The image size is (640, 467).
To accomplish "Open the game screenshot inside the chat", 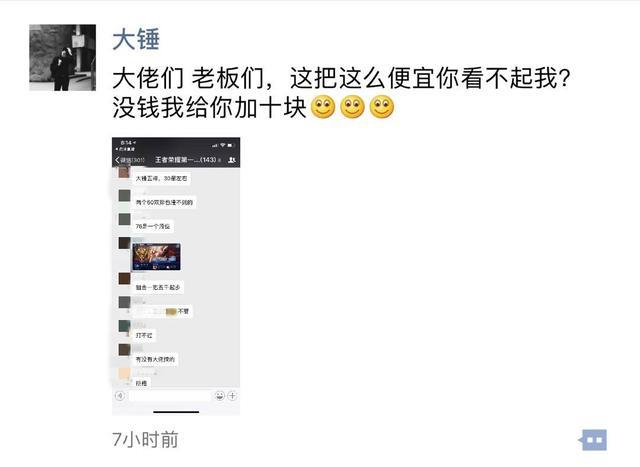I will [x=156, y=257].
